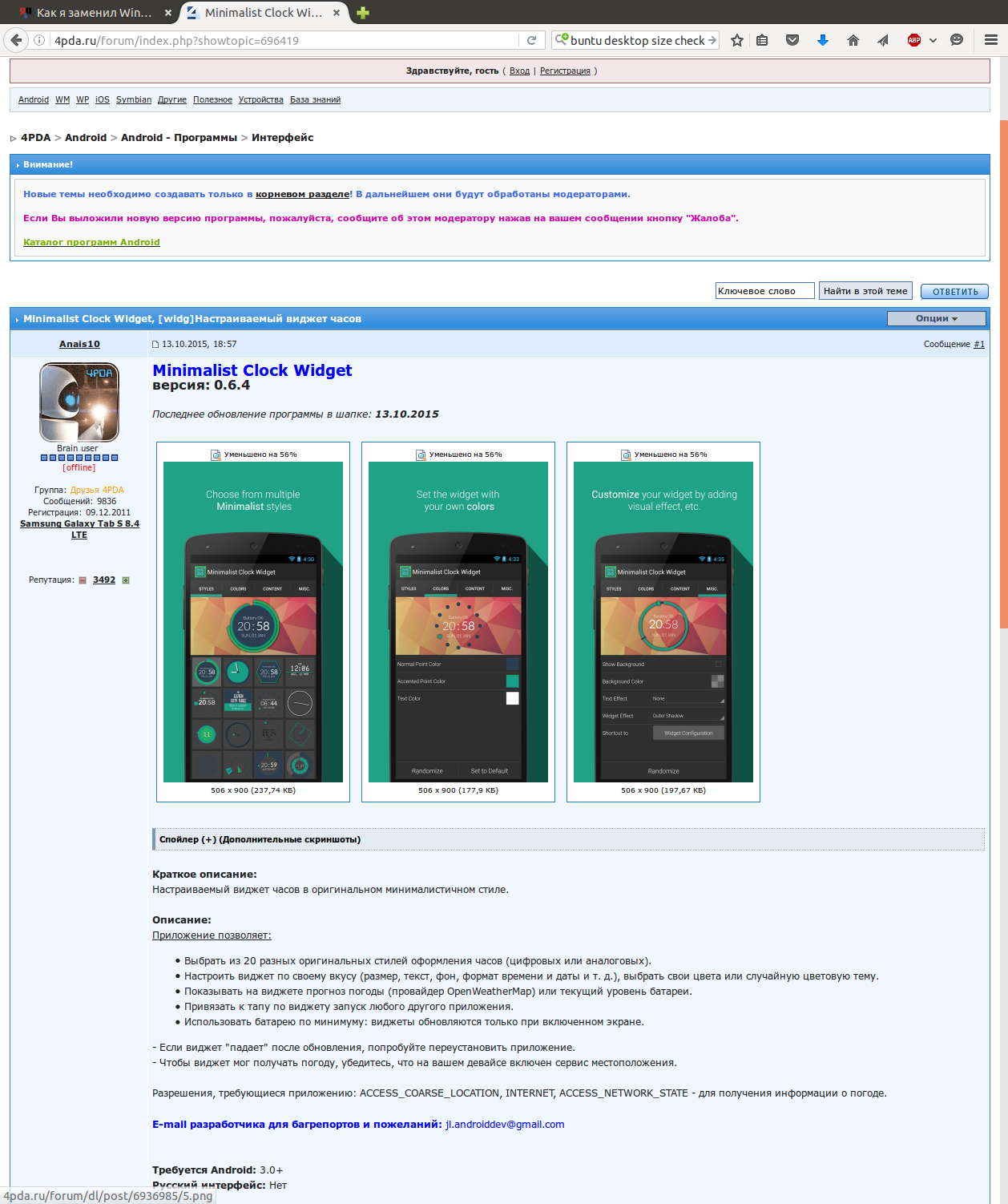
Task: Click the paper plane share icon
Action: tap(883, 40)
